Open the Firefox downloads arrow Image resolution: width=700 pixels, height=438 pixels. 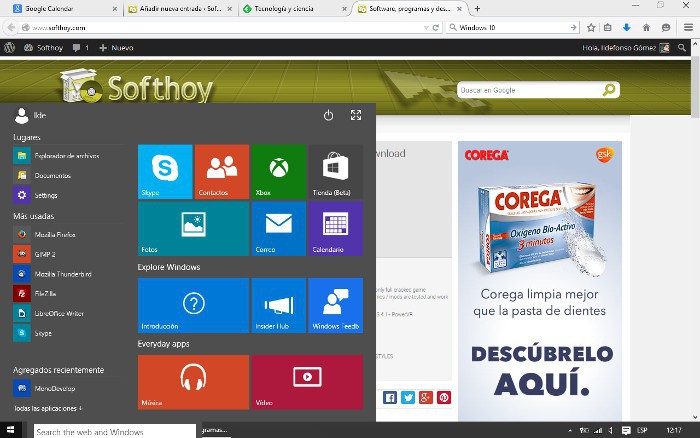[x=627, y=28]
